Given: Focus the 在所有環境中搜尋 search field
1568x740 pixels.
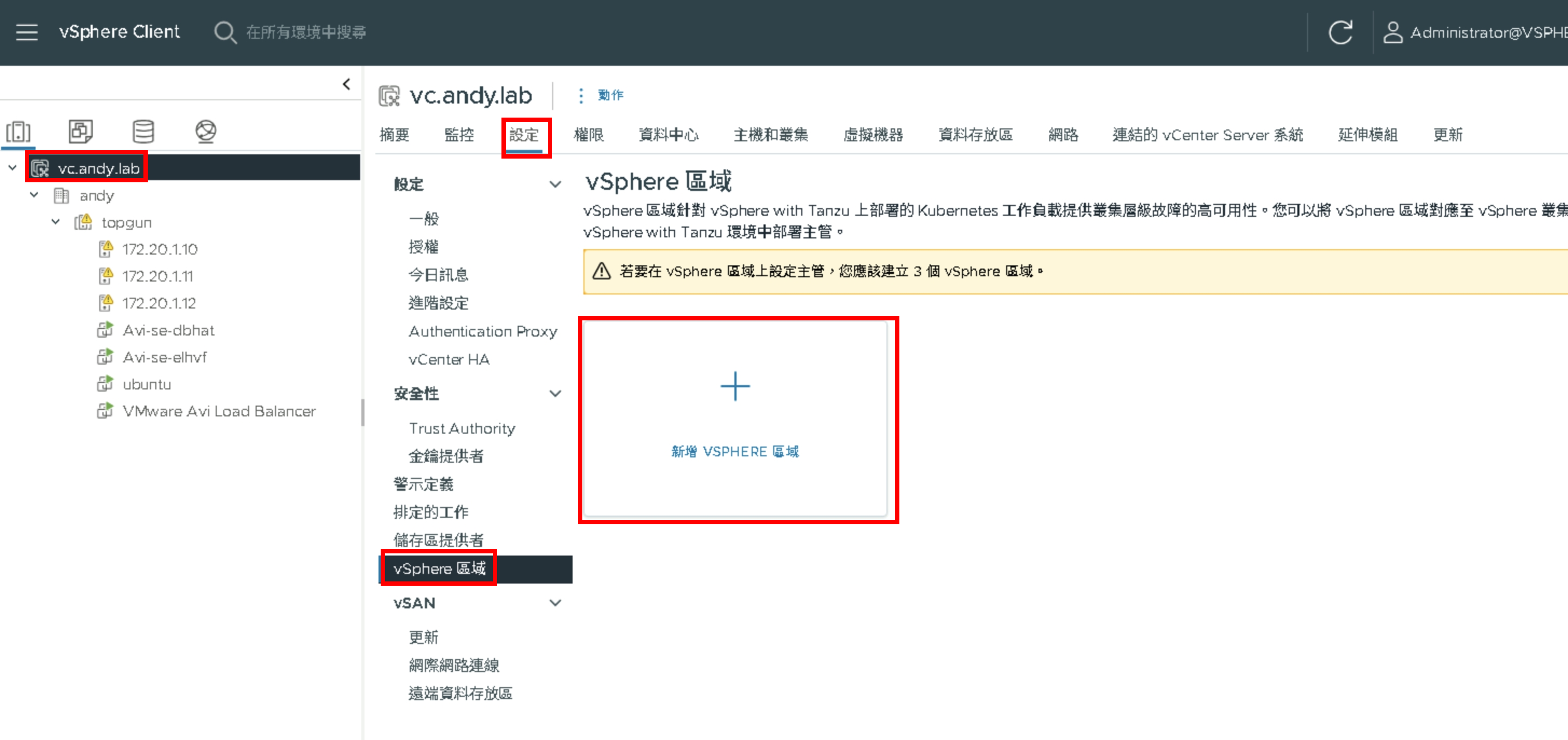Looking at the screenshot, I should (306, 32).
